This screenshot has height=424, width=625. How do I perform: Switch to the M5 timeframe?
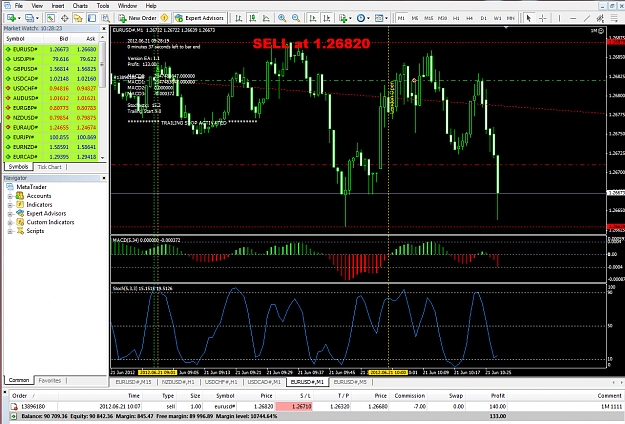(415, 18)
